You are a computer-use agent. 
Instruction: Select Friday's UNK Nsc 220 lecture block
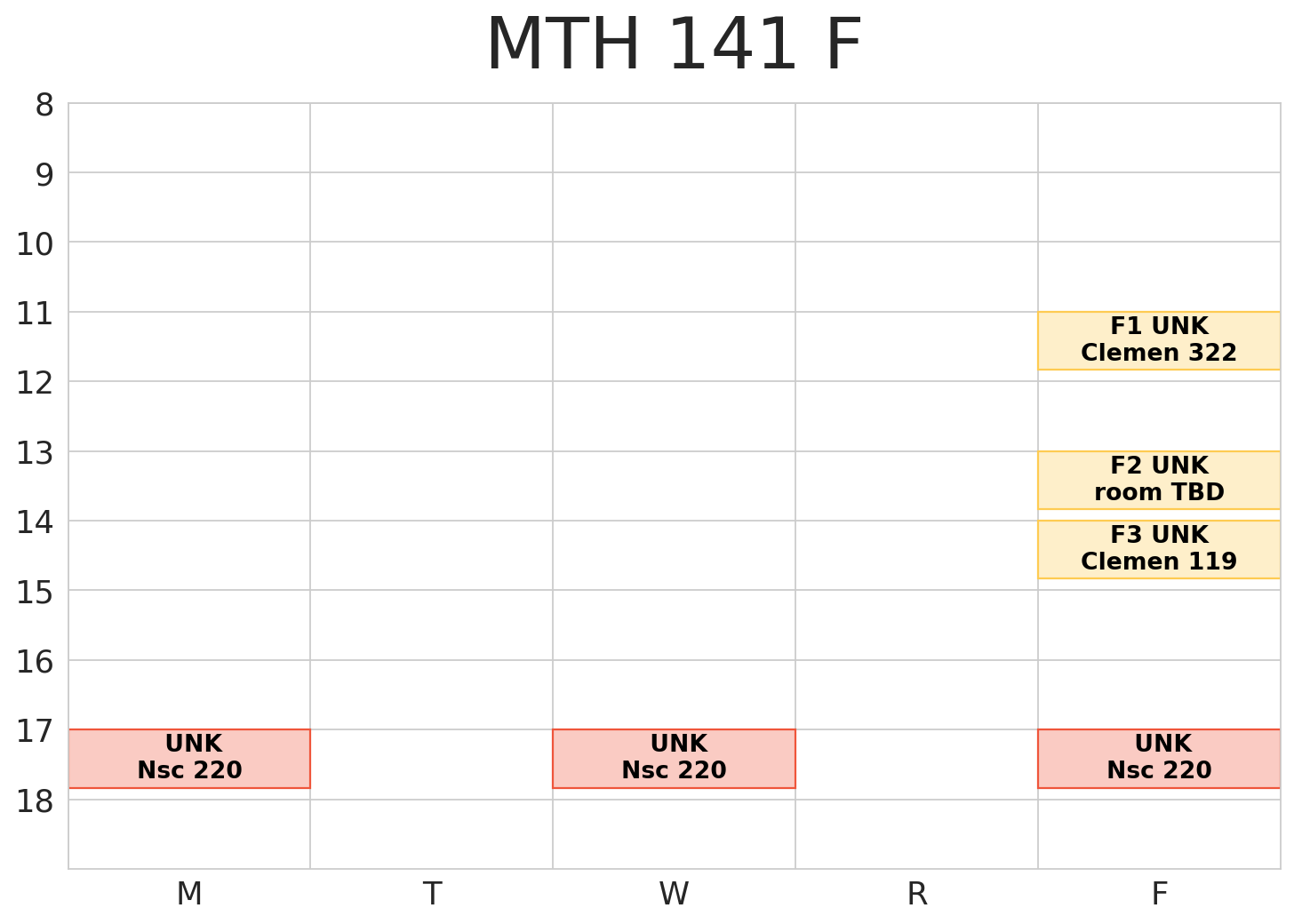coord(1158,758)
